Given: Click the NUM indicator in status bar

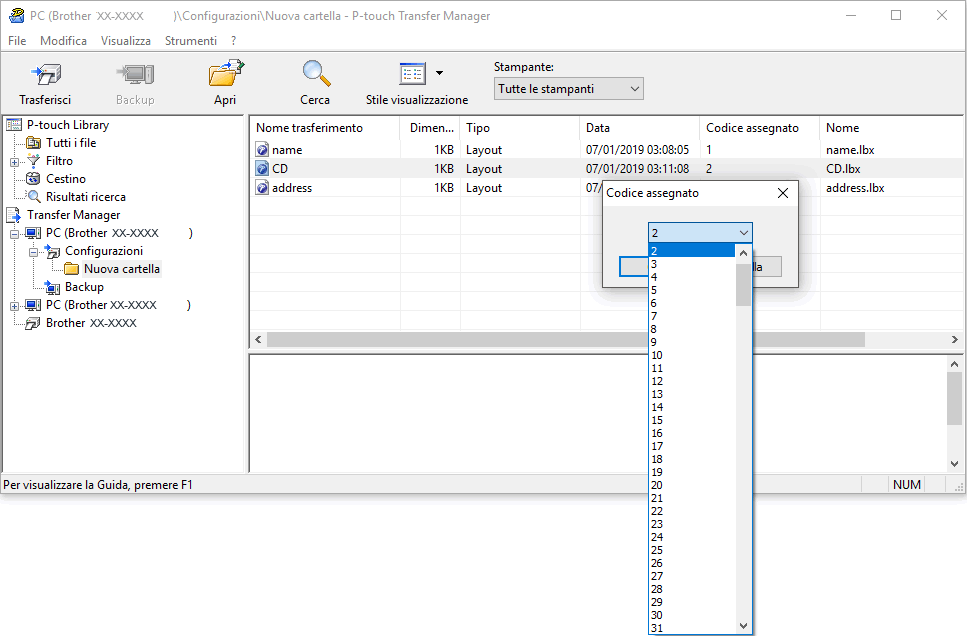Looking at the screenshot, I should 907,485.
